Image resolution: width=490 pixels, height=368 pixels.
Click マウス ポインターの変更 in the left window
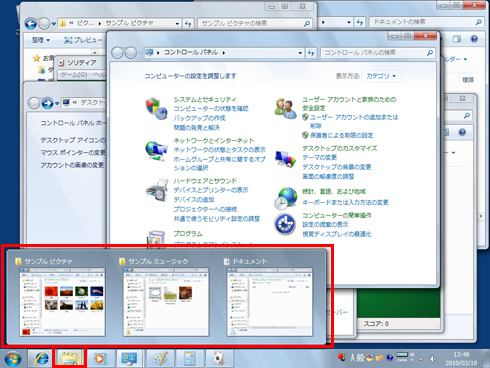click(73, 153)
